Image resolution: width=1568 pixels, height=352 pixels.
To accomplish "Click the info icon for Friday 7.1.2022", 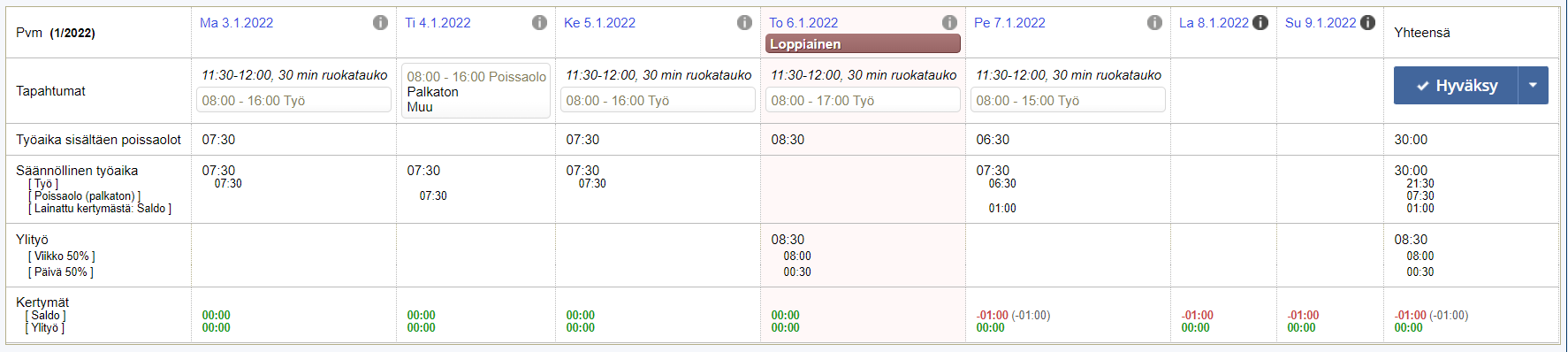I will point(1154,23).
